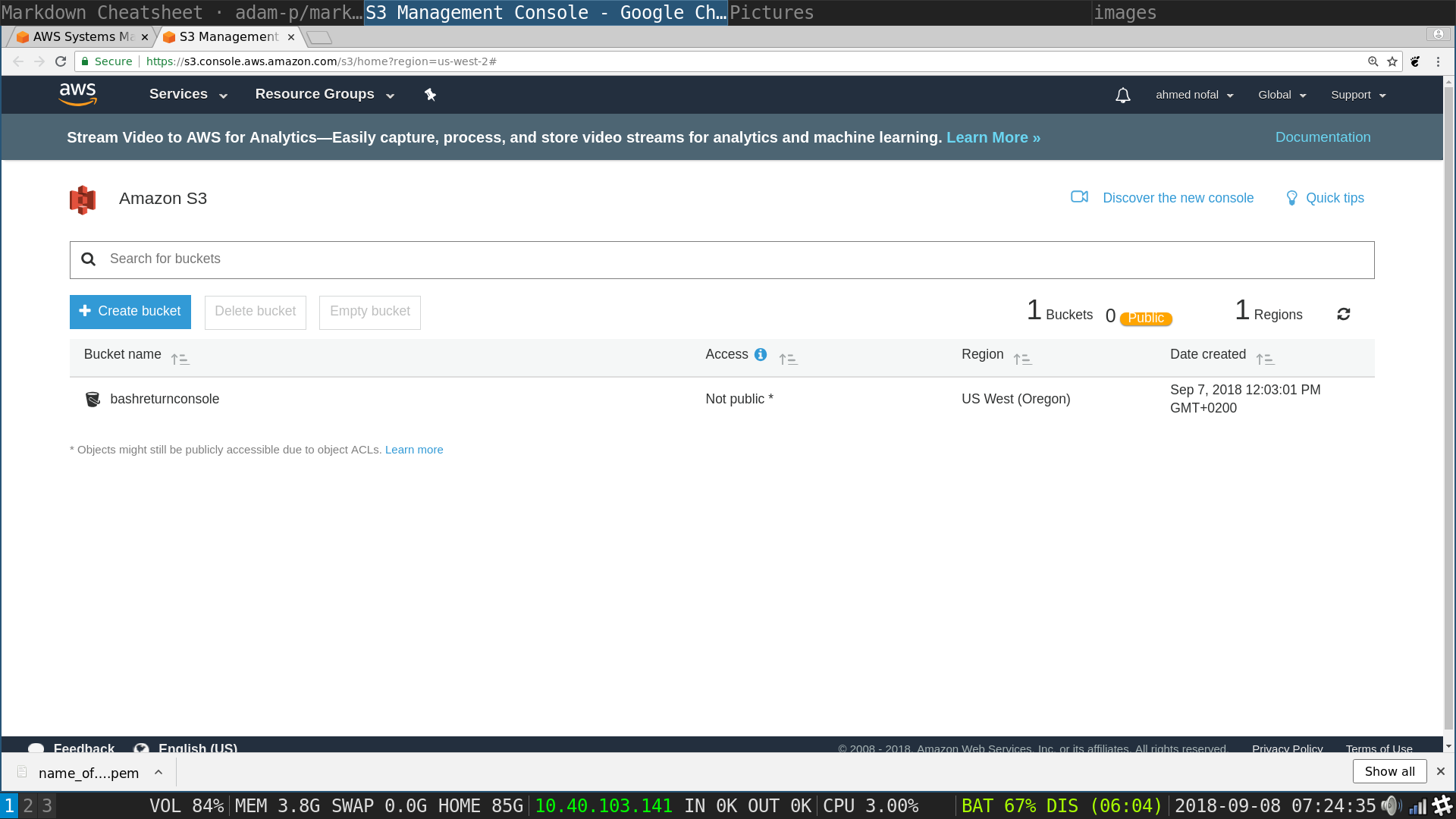
Task: Click the refresh buckets icon
Action: pos(1343,314)
